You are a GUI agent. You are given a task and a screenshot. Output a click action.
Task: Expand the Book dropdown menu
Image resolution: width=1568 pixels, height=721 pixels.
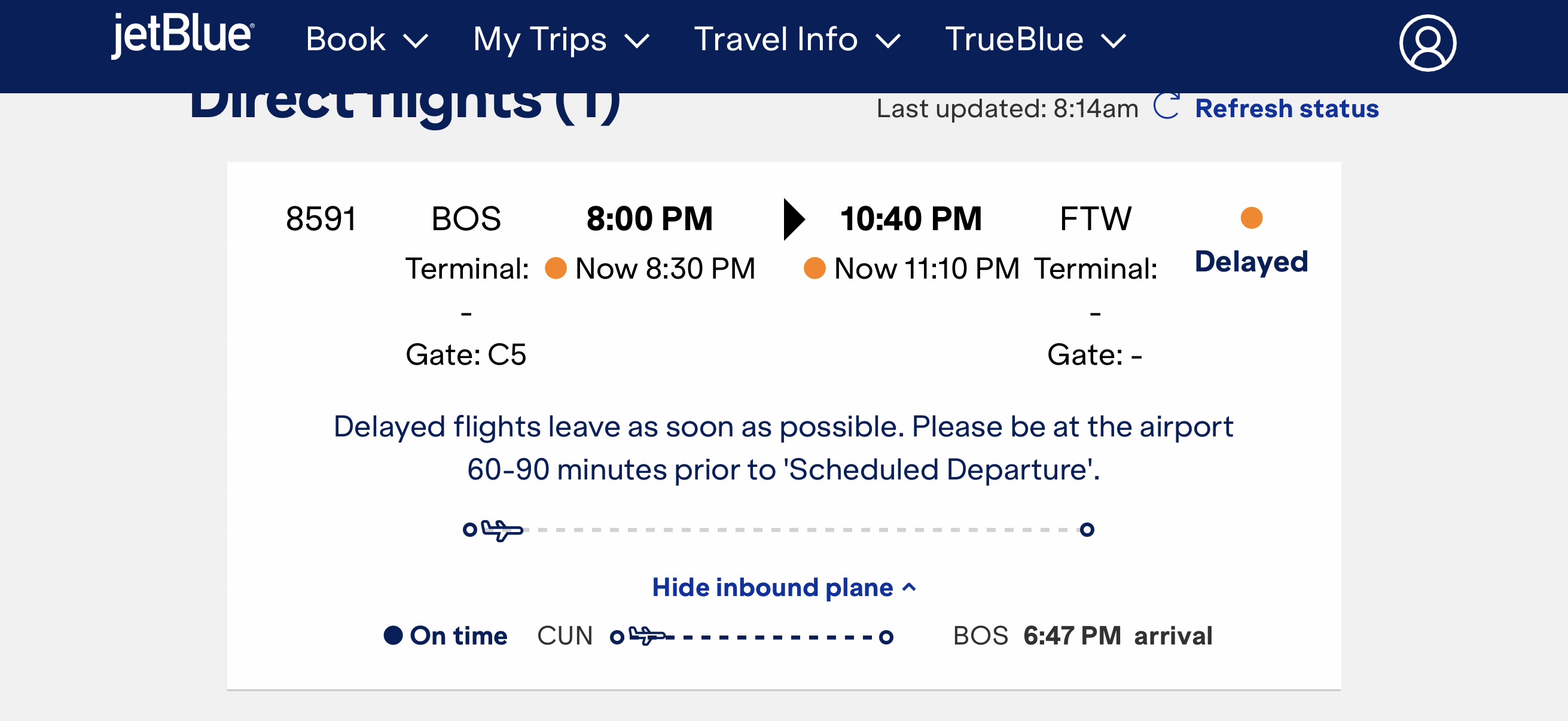[367, 40]
